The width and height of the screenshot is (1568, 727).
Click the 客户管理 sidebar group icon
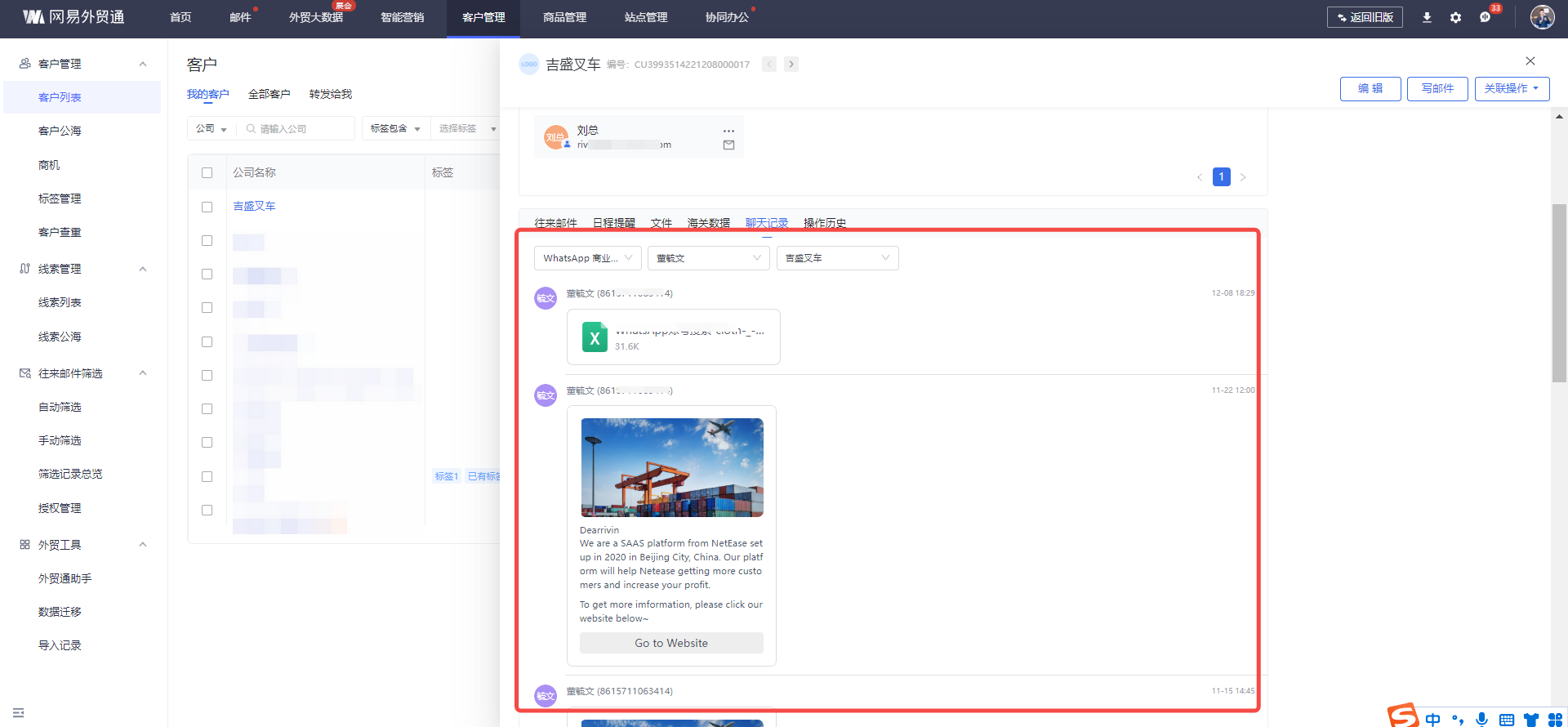pos(25,64)
